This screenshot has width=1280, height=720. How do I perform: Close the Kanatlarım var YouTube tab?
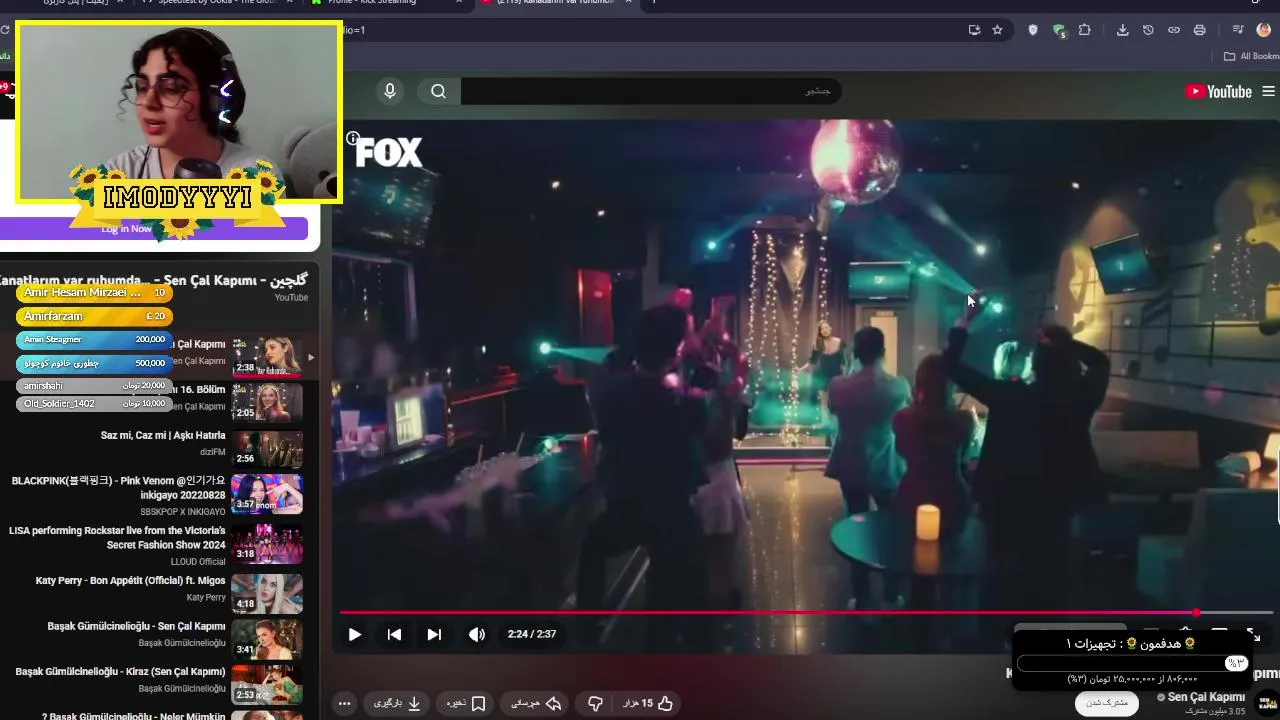628,3
